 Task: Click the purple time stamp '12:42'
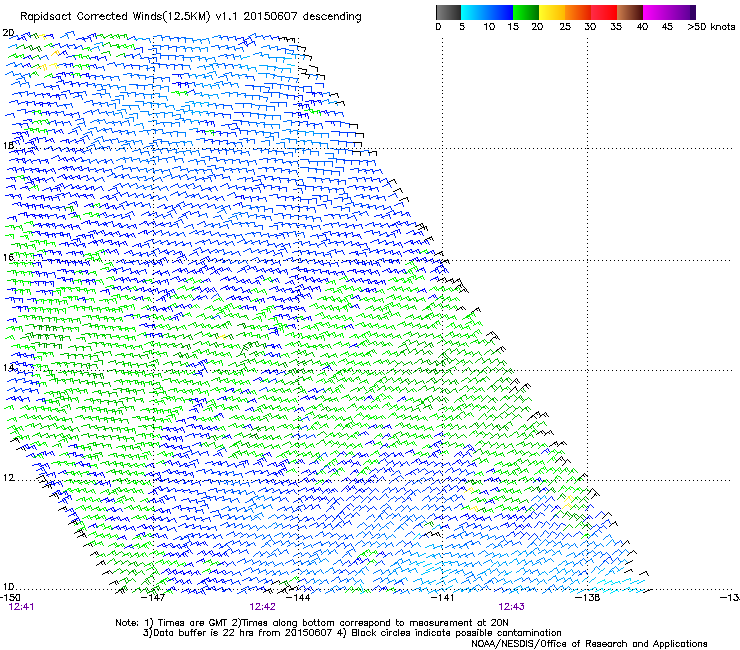[x=262, y=607]
